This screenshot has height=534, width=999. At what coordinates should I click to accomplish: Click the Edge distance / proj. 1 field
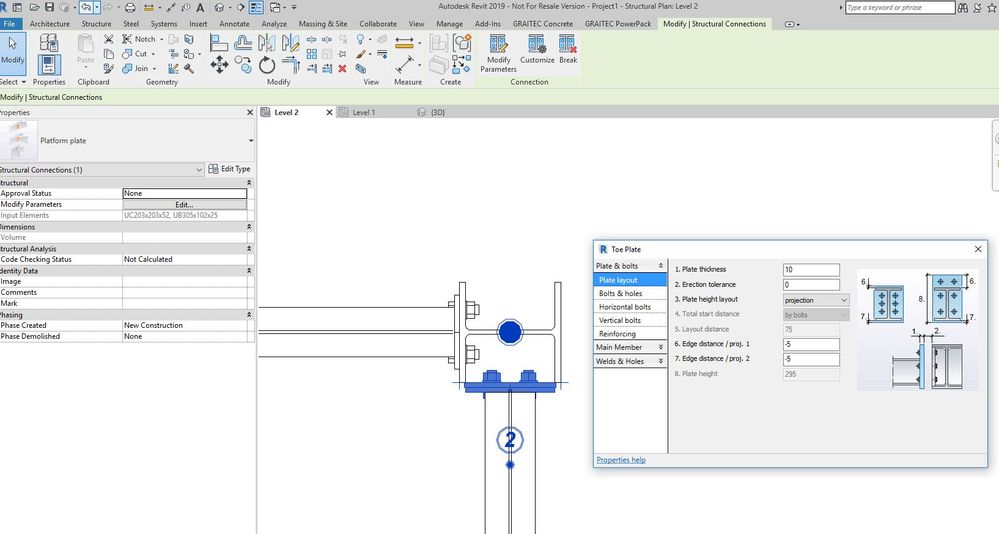click(x=811, y=344)
